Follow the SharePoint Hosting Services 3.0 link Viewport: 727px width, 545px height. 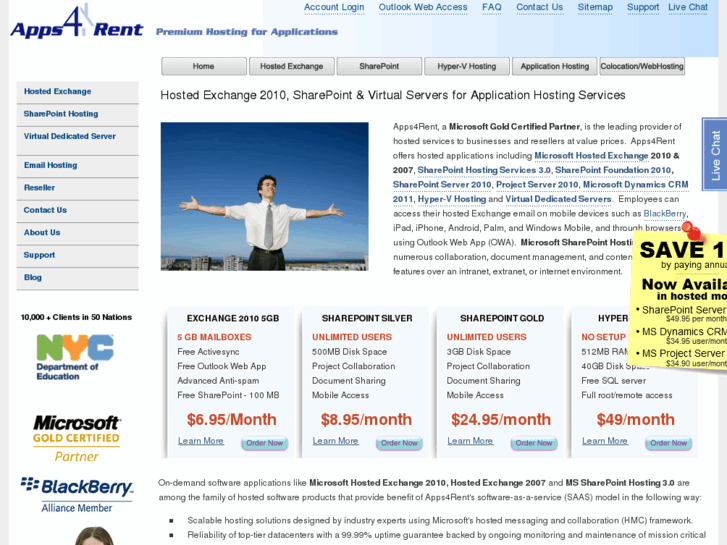tap(484, 170)
